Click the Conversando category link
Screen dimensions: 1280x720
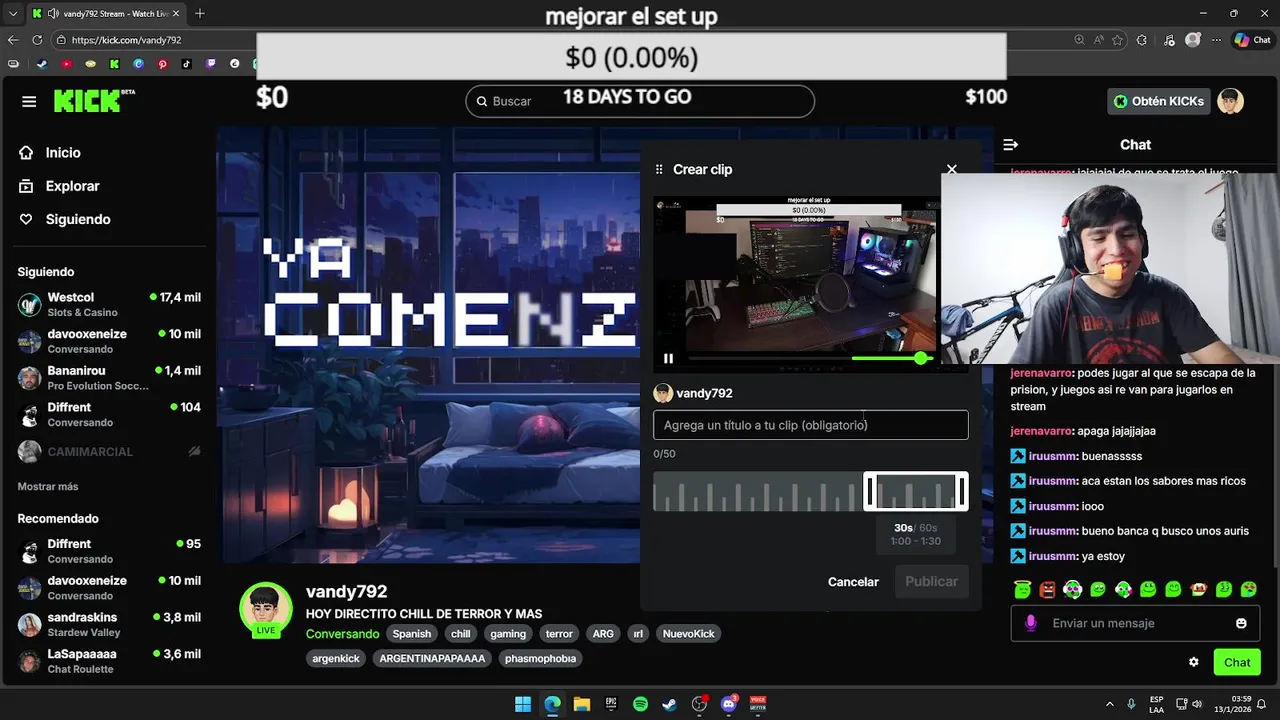pyautogui.click(x=342, y=634)
